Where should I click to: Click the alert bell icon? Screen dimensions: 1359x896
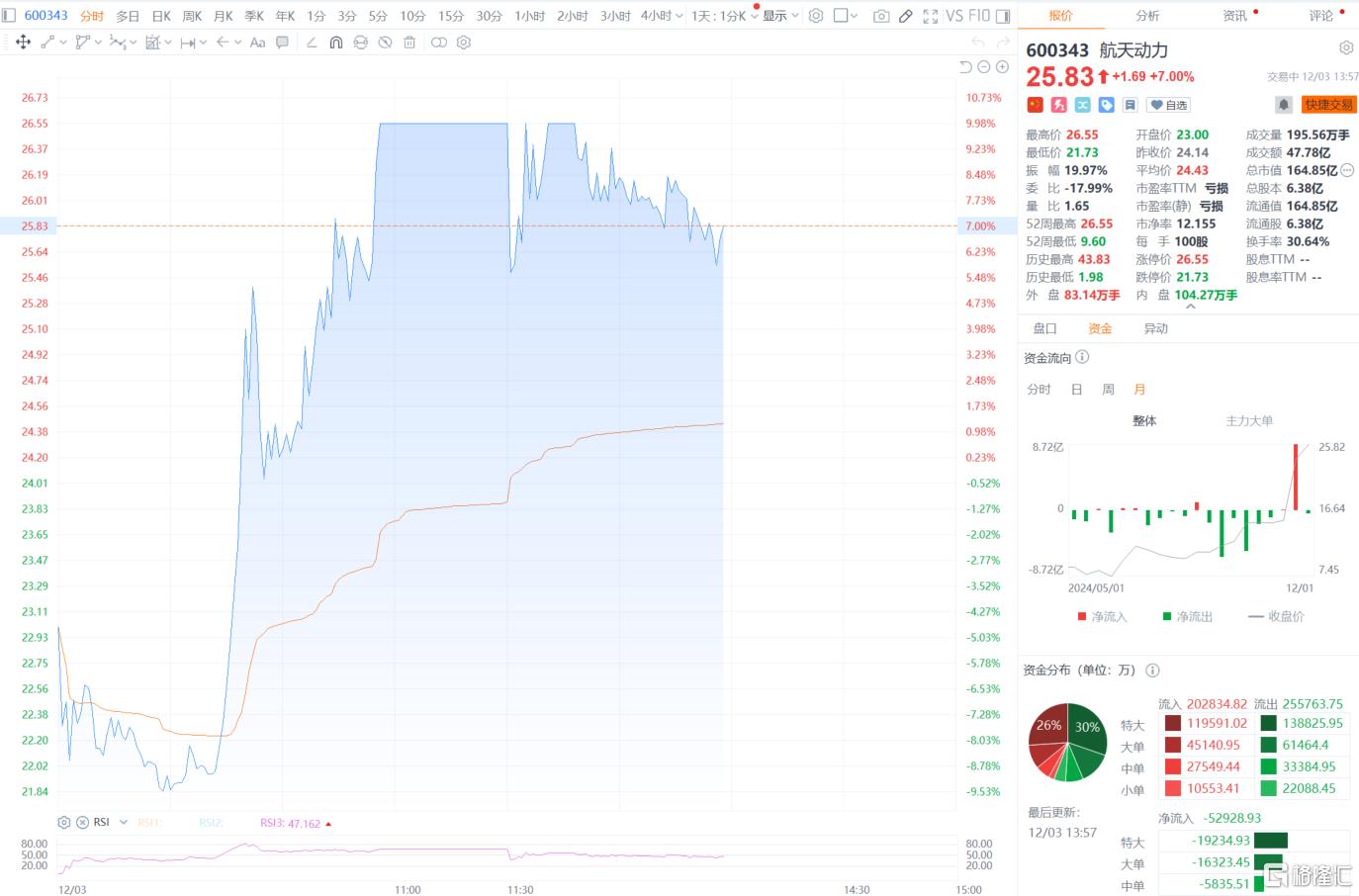(x=1283, y=105)
